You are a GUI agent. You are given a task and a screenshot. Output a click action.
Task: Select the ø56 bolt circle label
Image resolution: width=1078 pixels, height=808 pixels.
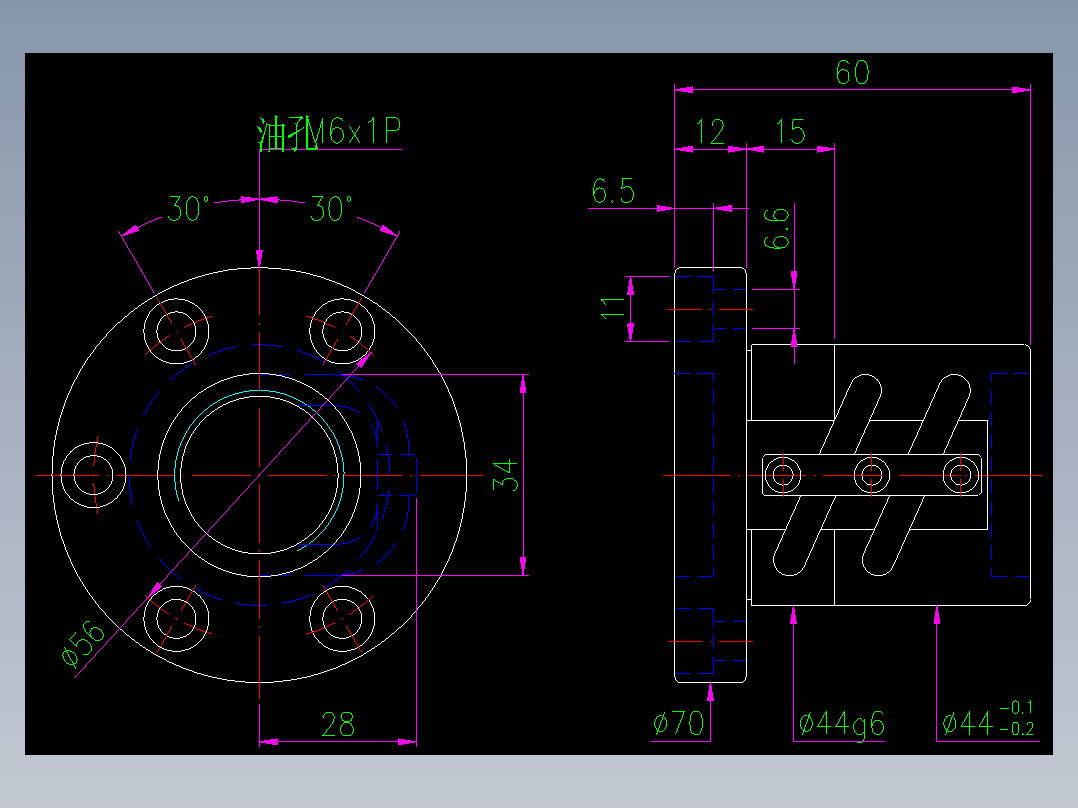click(x=83, y=644)
